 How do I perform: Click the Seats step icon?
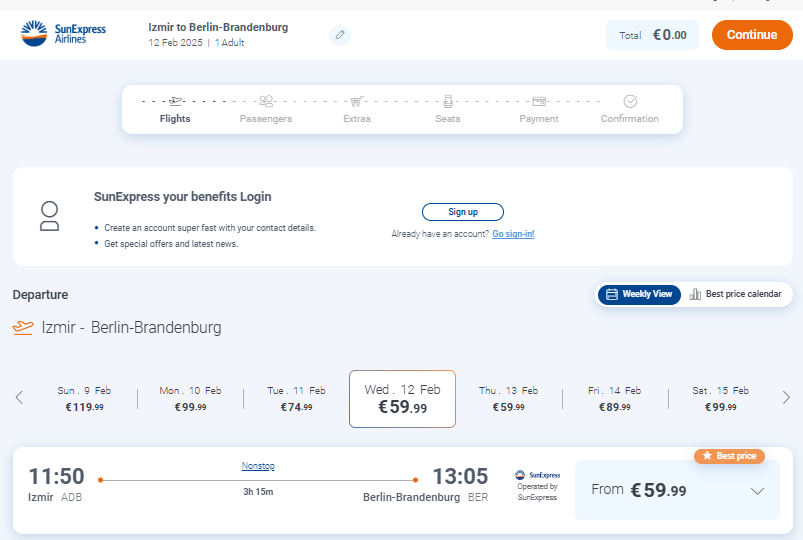click(x=448, y=101)
